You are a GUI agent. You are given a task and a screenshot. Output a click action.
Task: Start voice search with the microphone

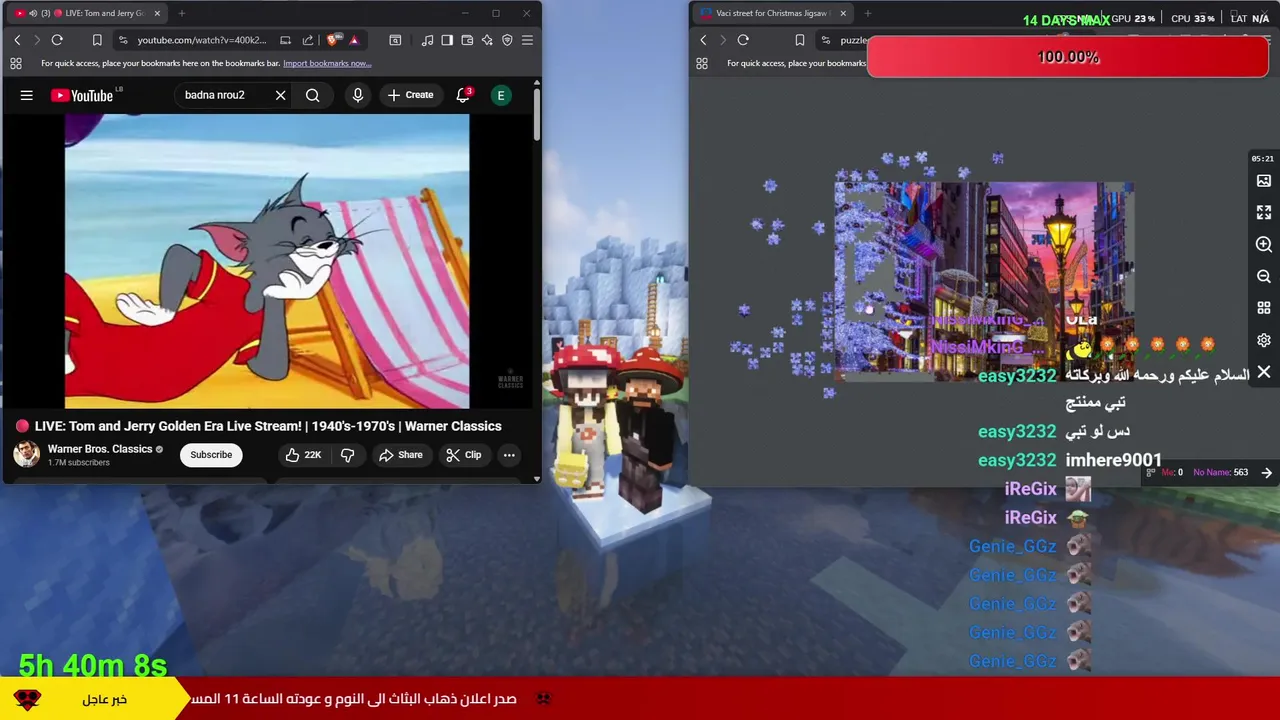pos(358,95)
